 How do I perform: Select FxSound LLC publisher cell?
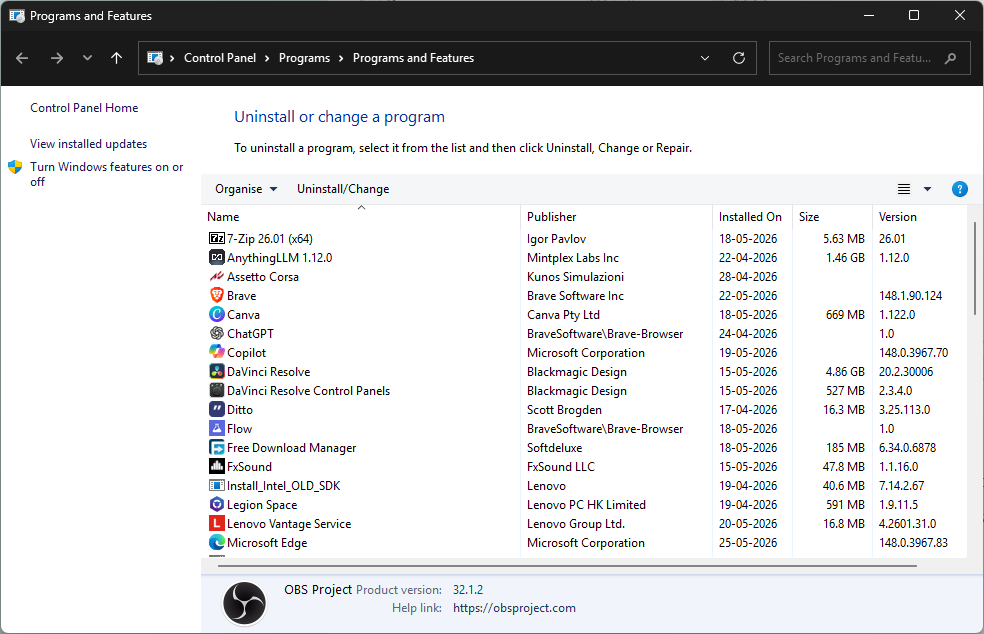click(560, 466)
